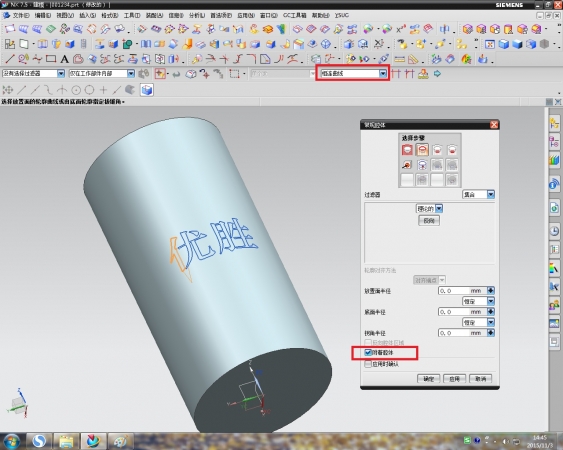Select the fourth step icon in 选择步骤

click(452, 149)
